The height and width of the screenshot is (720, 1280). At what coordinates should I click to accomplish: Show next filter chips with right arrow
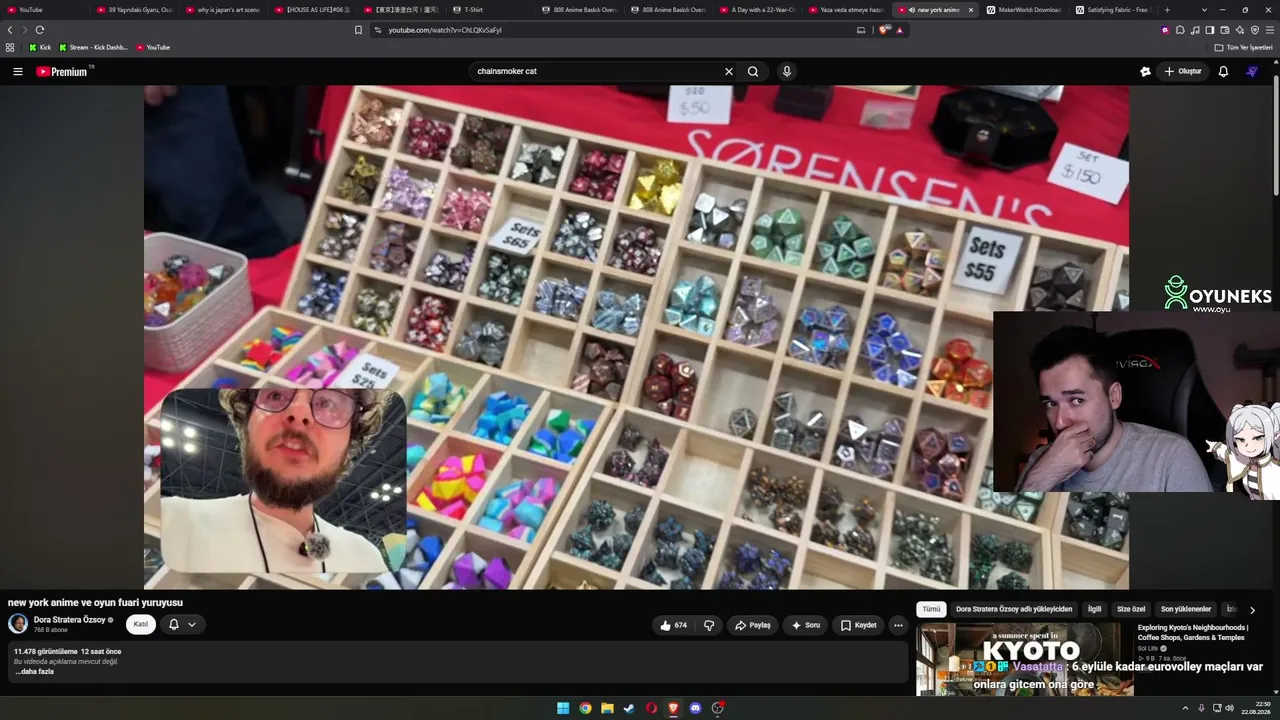tap(1252, 609)
